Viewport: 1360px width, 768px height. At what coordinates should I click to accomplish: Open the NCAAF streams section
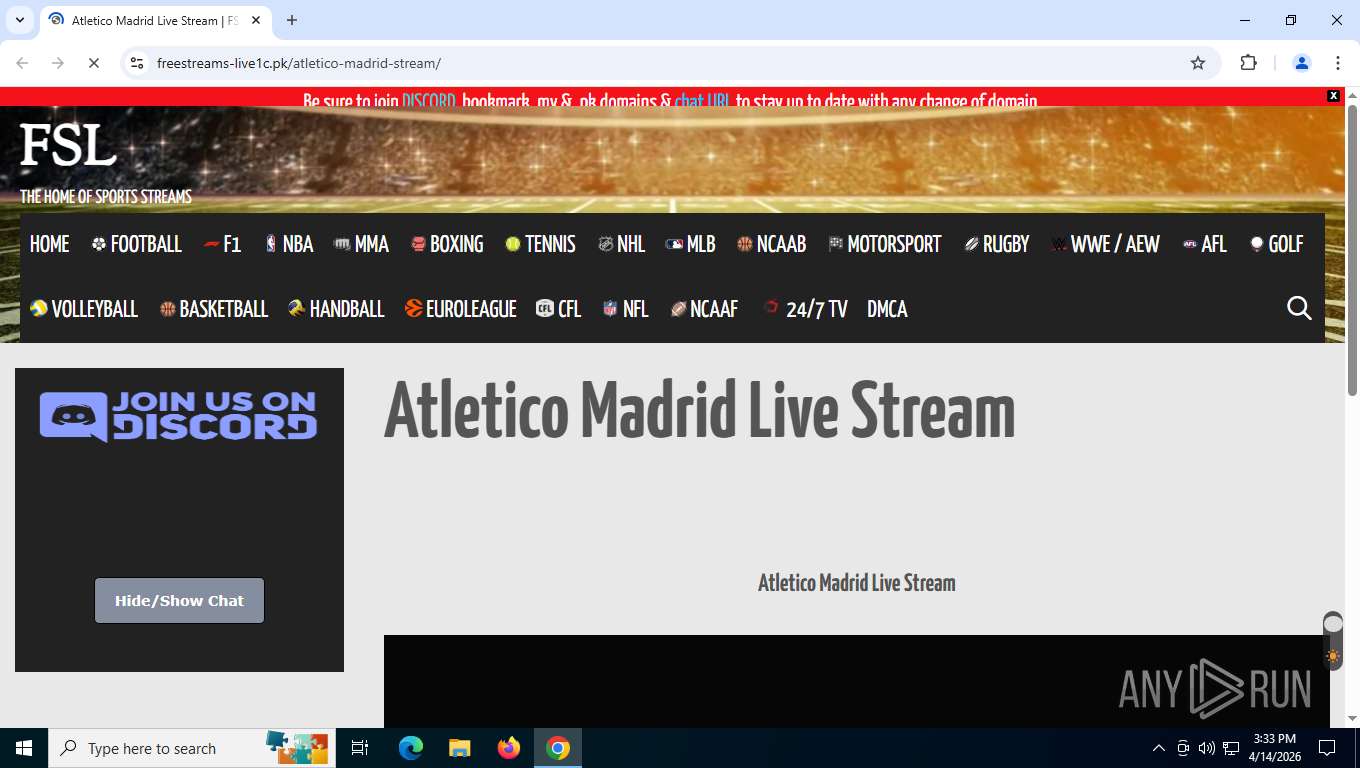coord(704,309)
